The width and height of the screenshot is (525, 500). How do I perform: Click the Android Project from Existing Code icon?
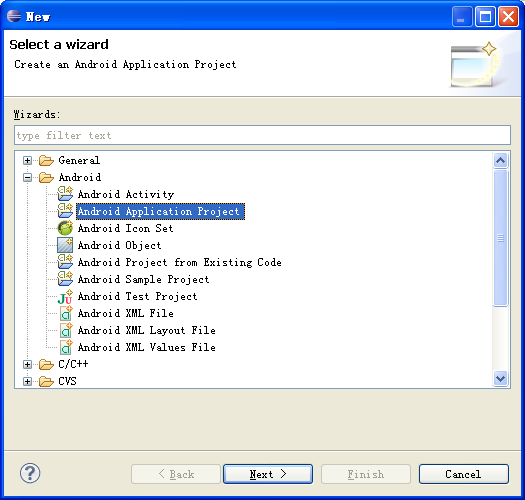65,262
